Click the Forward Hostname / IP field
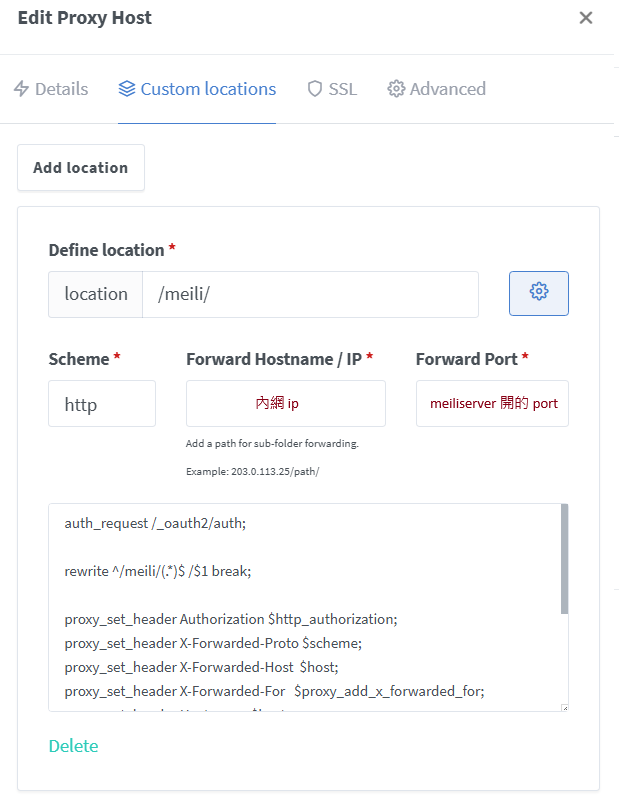 pyautogui.click(x=285, y=404)
